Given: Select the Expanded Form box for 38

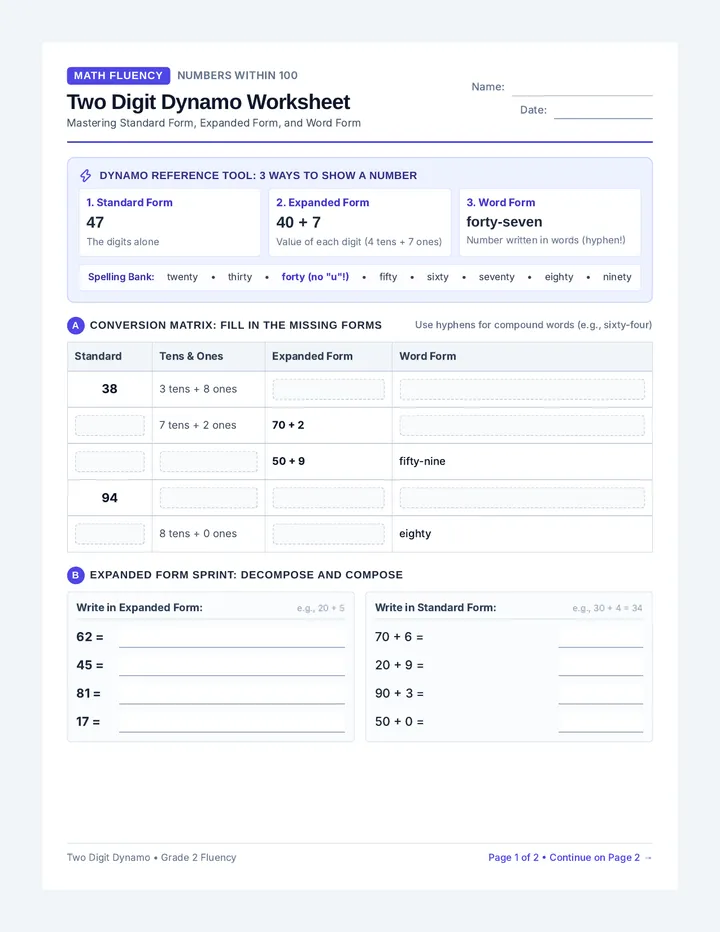Looking at the screenshot, I should pyautogui.click(x=328, y=389).
